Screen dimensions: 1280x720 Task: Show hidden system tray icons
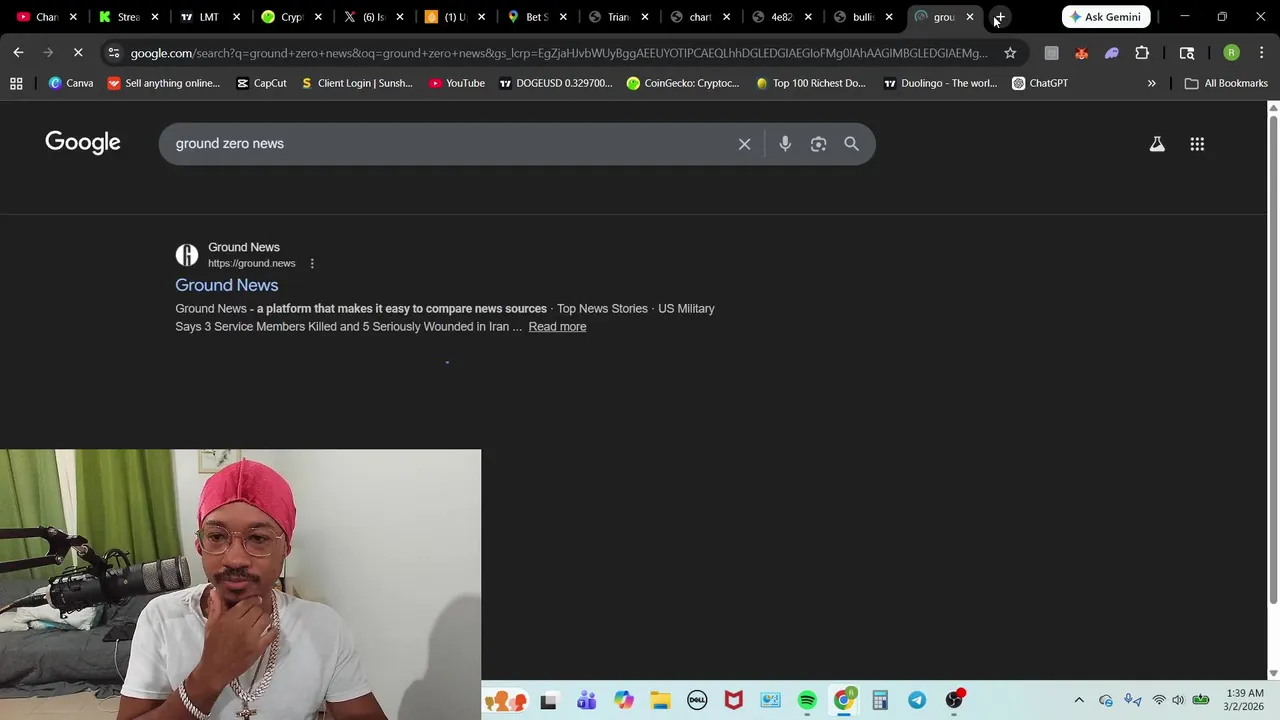tap(1079, 700)
